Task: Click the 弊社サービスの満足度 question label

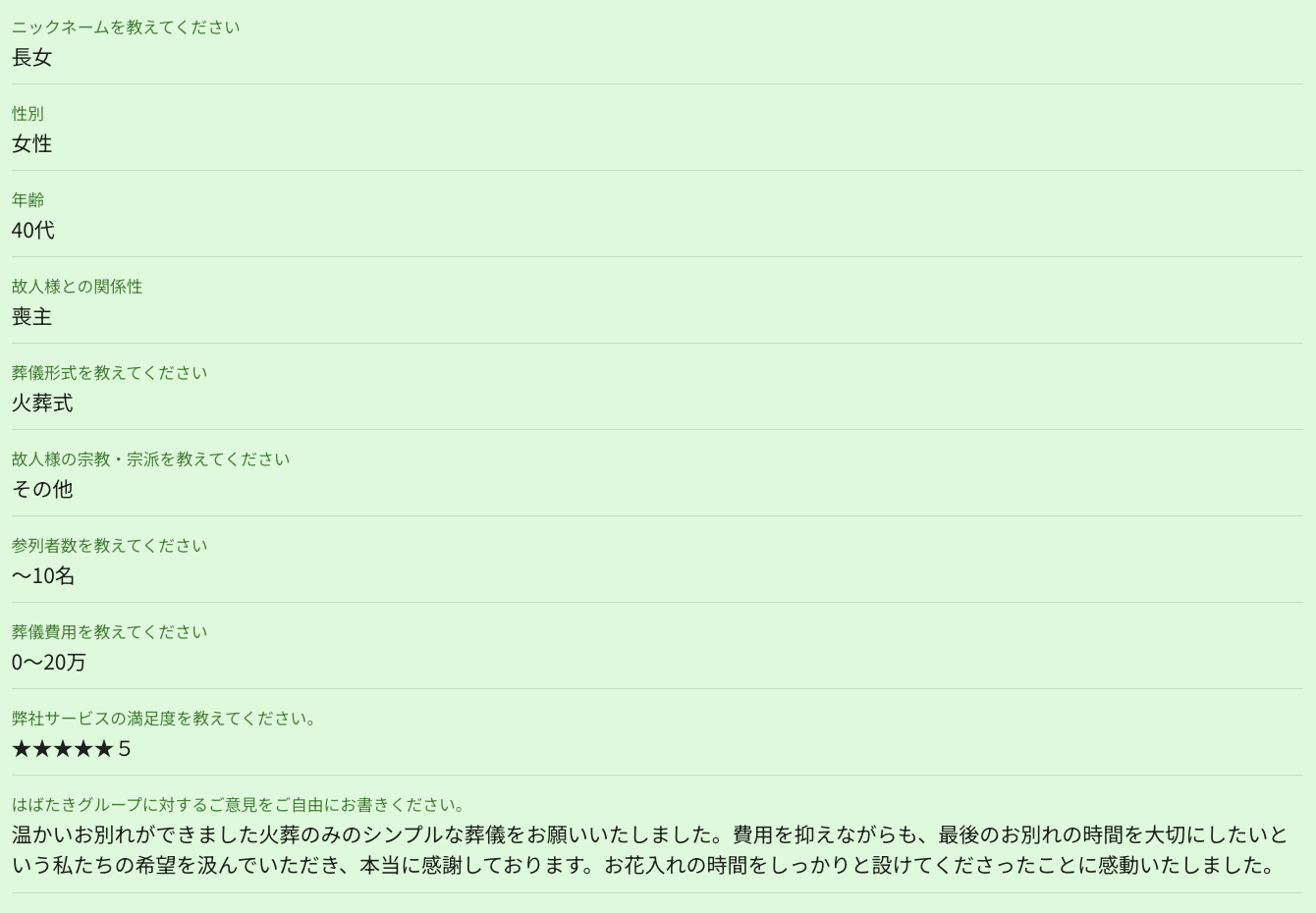Action: pyautogui.click(x=163, y=719)
